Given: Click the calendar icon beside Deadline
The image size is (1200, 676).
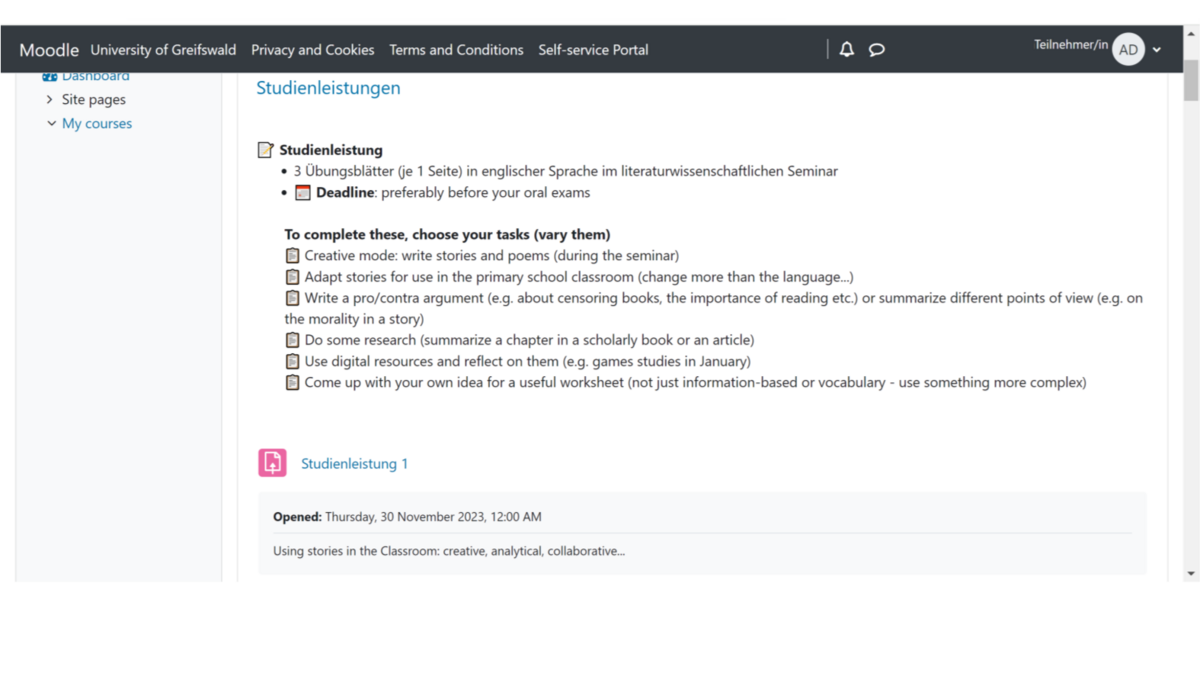Looking at the screenshot, I should 303,192.
